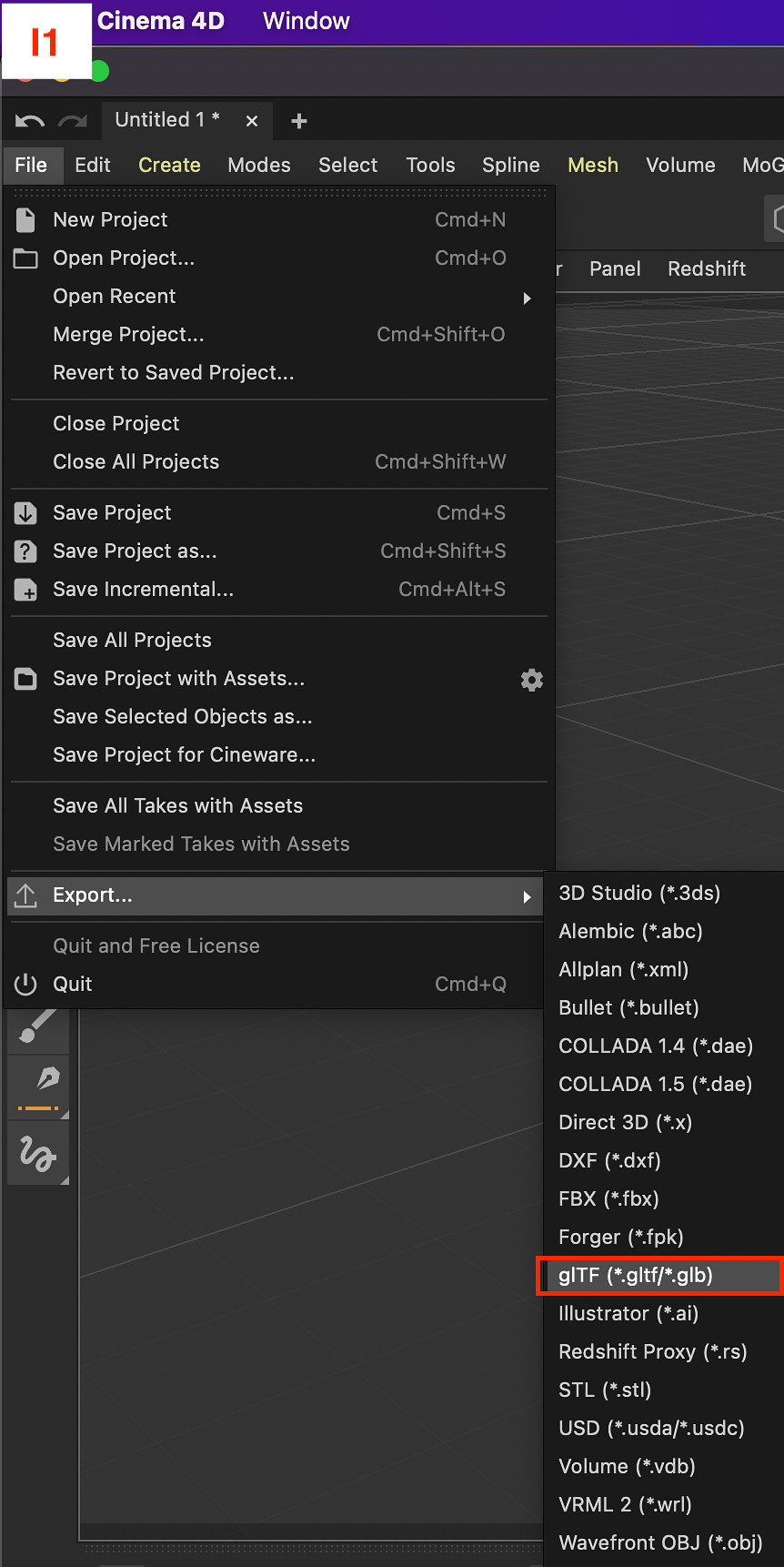This screenshot has width=784, height=1567.
Task: Select the paint brush tool icon
Action: click(37, 1026)
